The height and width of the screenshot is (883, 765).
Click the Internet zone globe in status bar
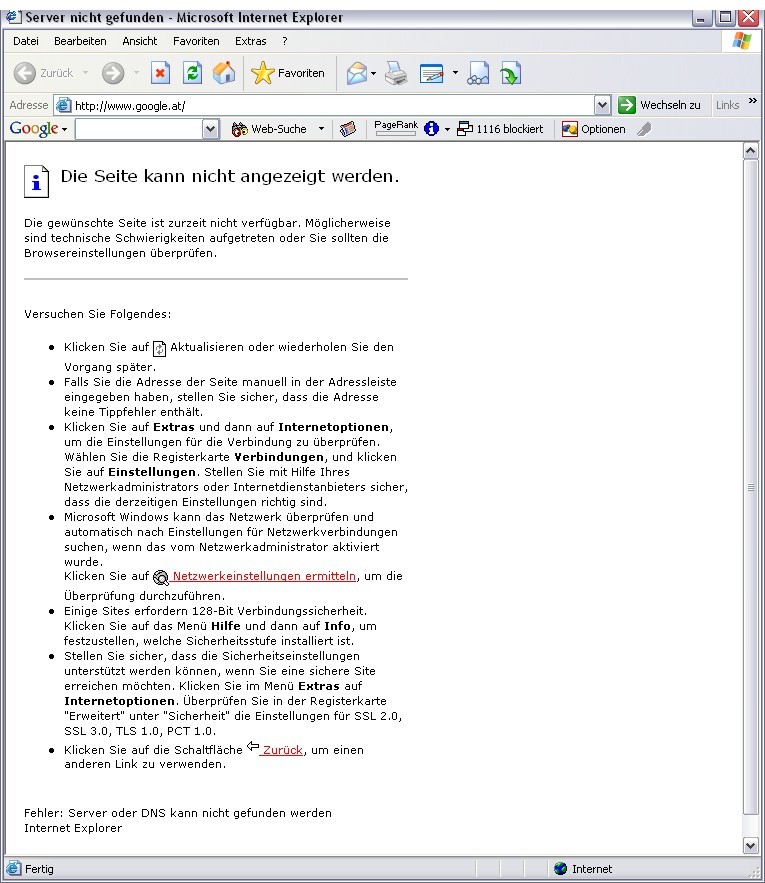coord(561,868)
